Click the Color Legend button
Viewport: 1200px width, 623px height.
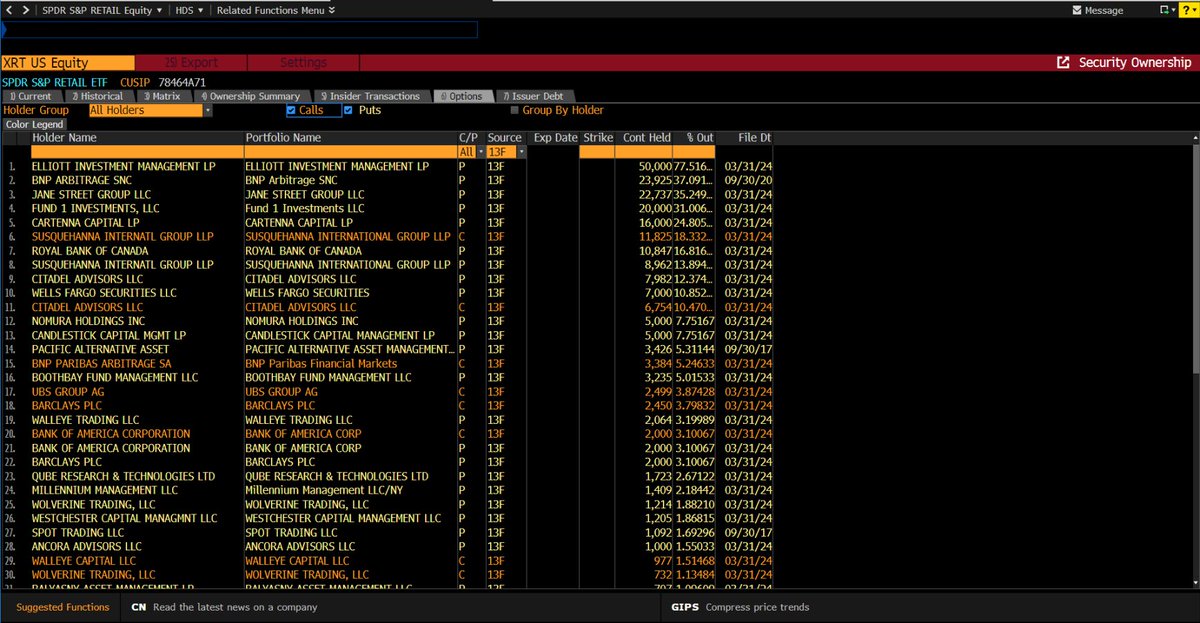31,124
